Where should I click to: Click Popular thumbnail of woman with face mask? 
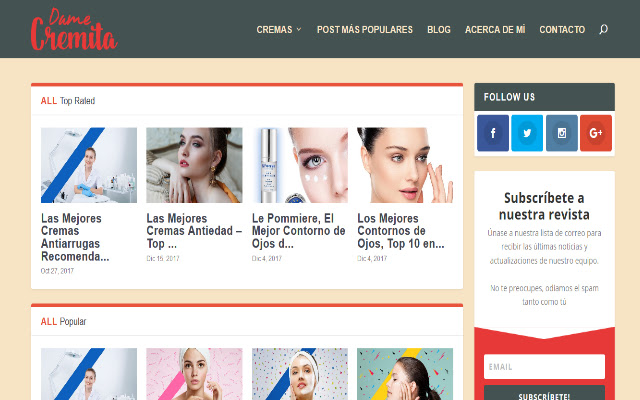tap(300, 374)
